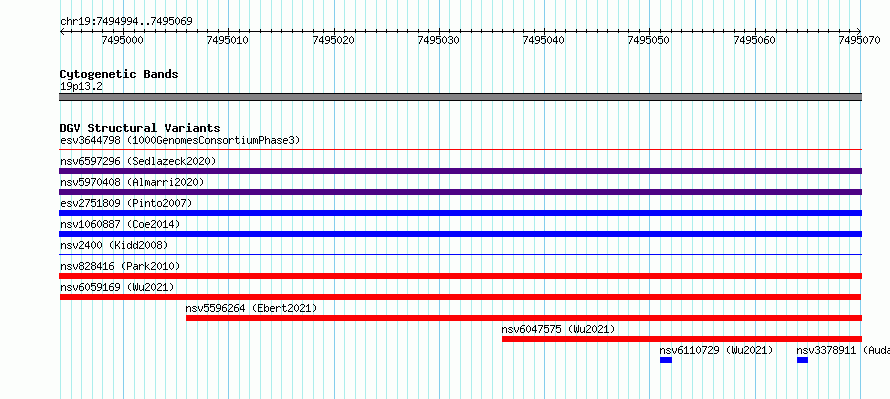Screen dimensions: 890x399
Task: Click the gray 19p13.2 cytogenetic band bar
Action: [x=460, y=97]
